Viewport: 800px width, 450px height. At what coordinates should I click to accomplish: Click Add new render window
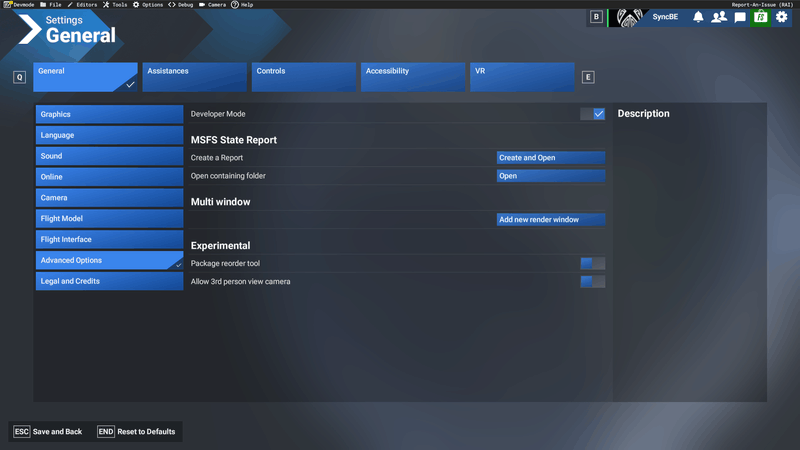(x=551, y=219)
